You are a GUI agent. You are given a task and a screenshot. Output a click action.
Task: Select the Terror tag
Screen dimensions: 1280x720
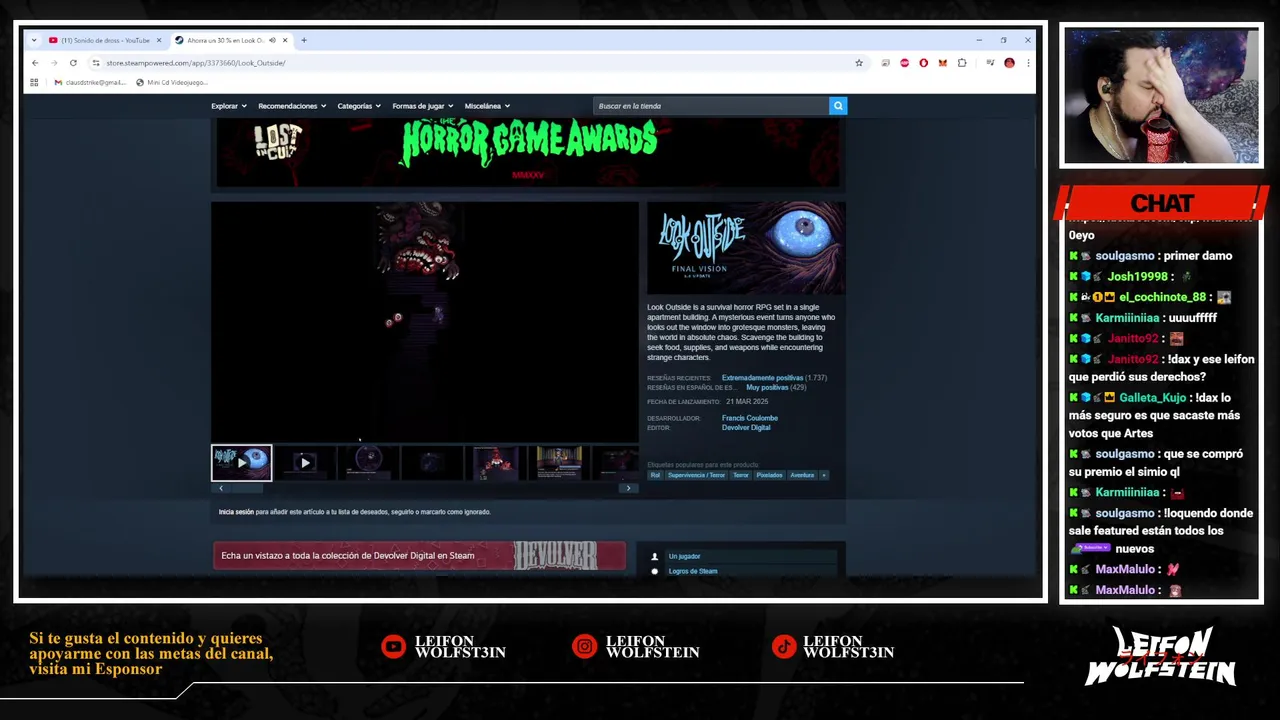[x=740, y=475]
